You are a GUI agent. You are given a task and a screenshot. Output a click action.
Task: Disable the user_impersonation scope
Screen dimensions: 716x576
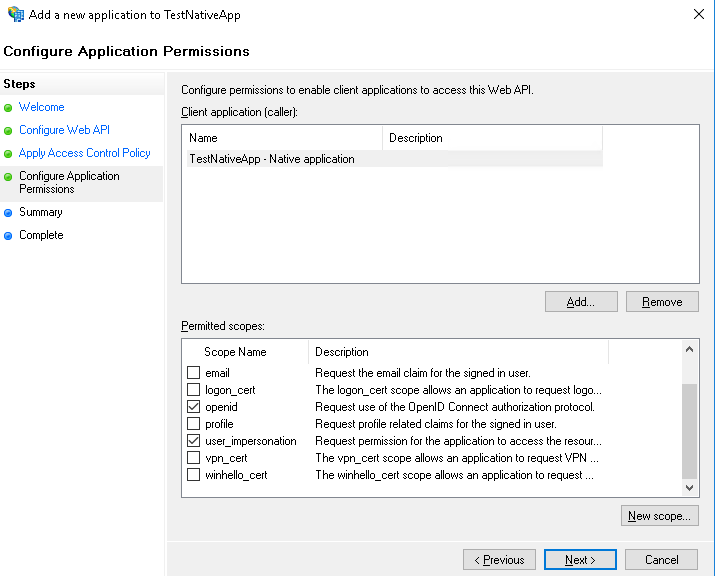(194, 441)
